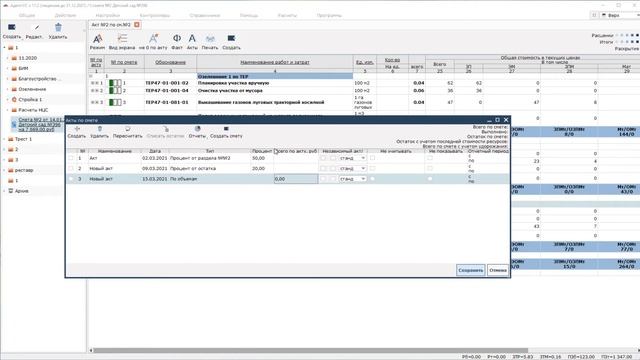This screenshot has width=640, height=360.
Task: Click the horizontal scrollbar at the bottom
Action: click(x=310, y=350)
